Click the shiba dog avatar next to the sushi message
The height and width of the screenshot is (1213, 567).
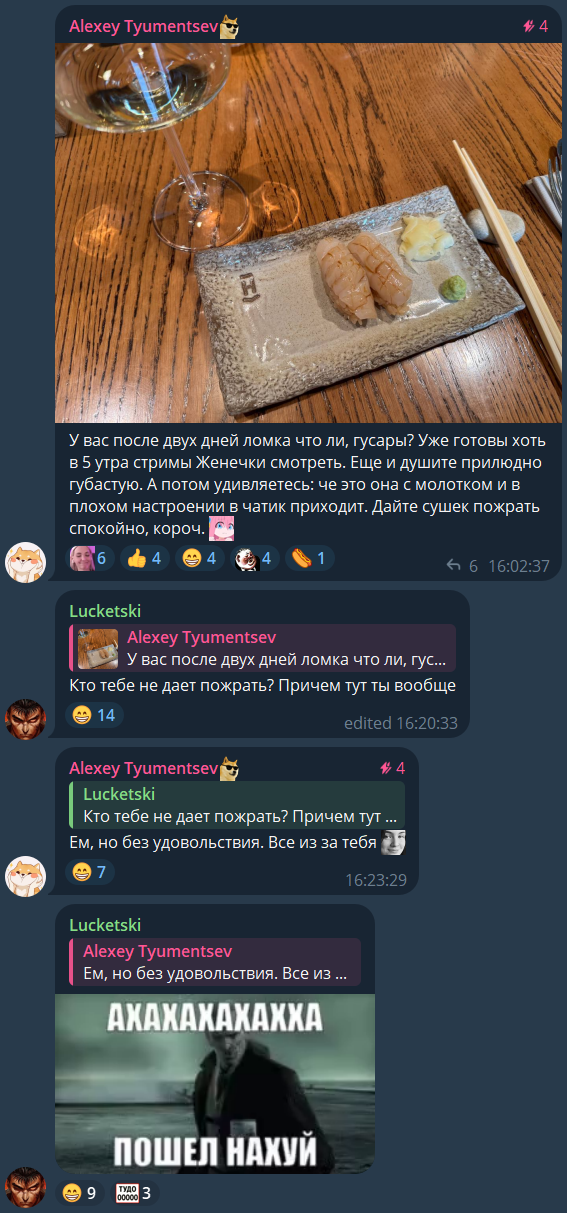coord(26,563)
